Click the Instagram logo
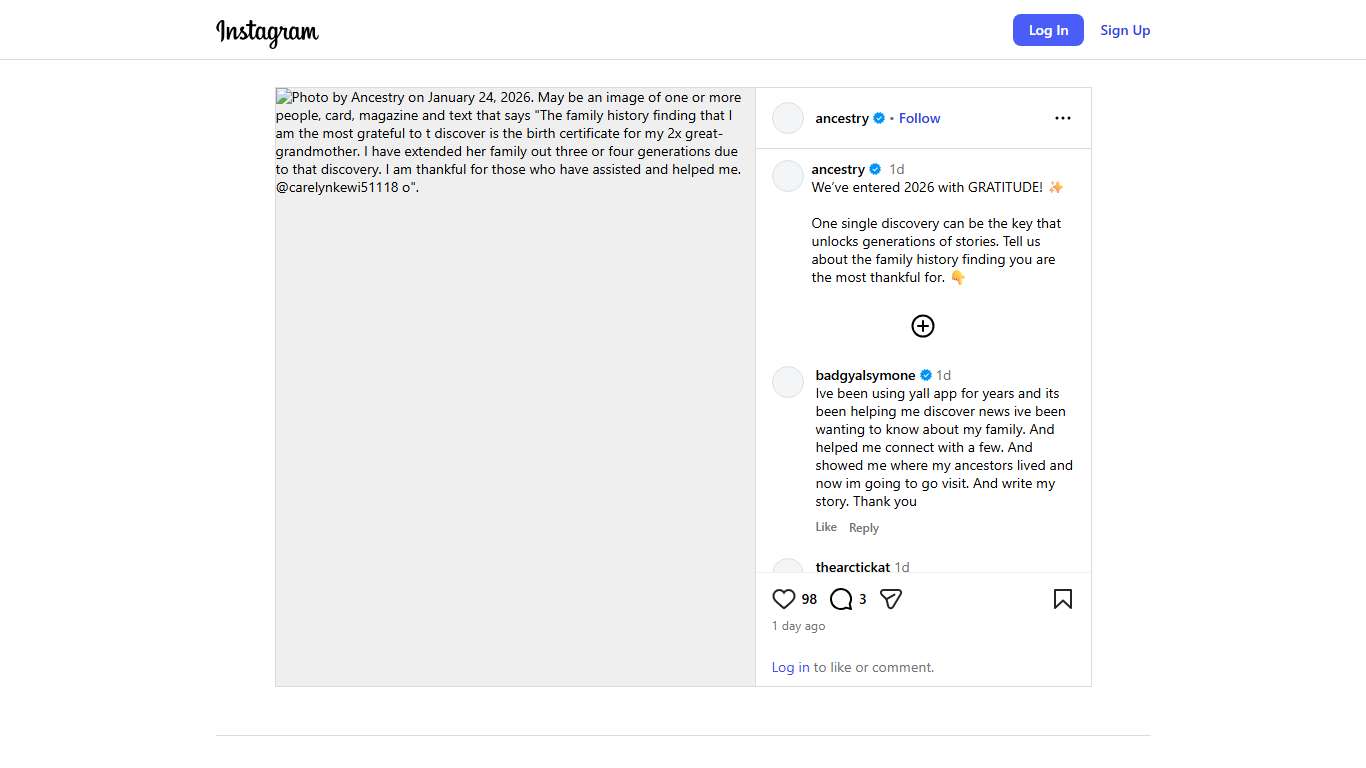 (x=267, y=32)
